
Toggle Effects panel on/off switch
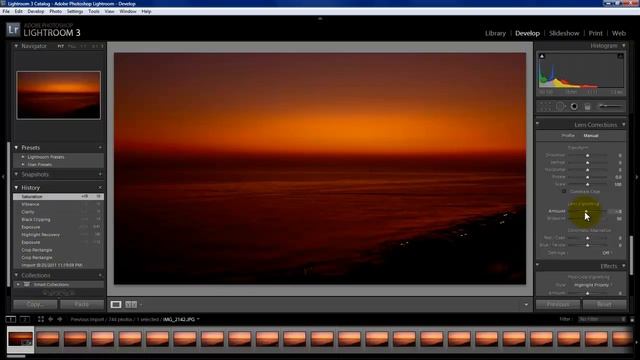538,265
